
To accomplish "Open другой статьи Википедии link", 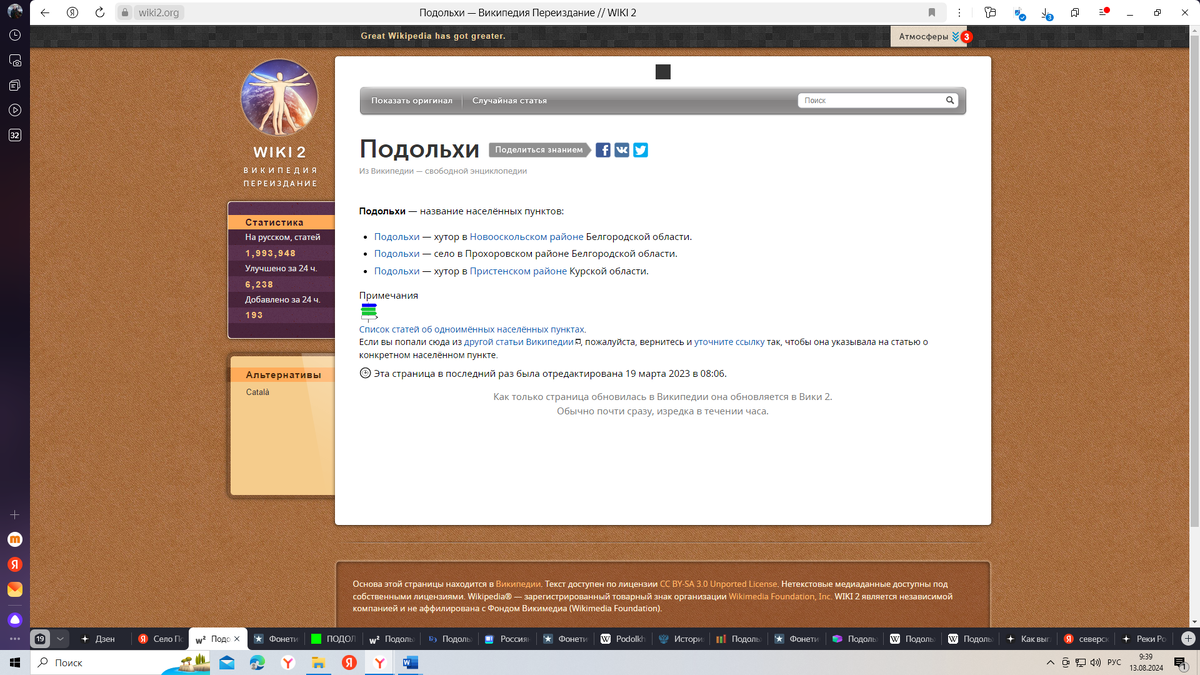I will [x=518, y=342].
